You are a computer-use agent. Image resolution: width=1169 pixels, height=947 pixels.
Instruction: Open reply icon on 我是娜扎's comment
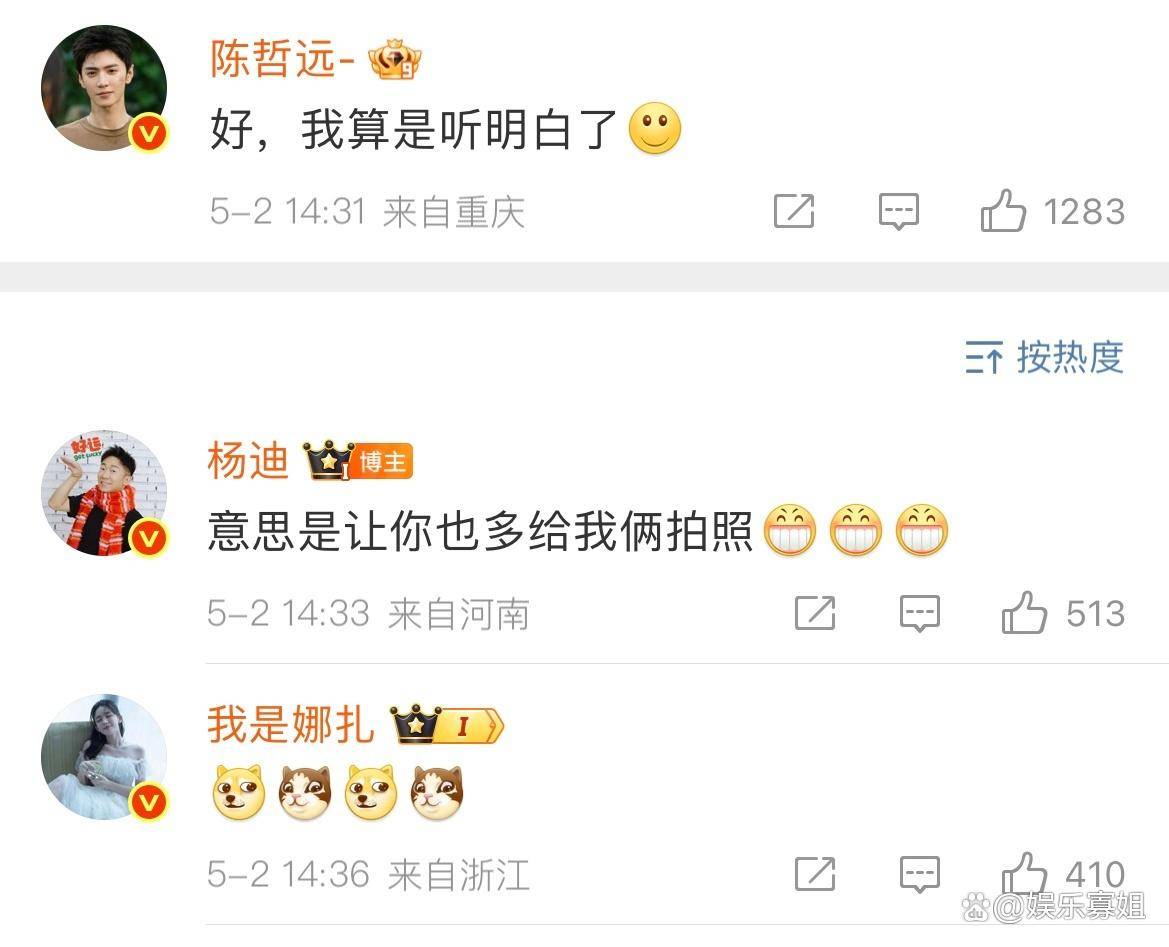tap(920, 874)
